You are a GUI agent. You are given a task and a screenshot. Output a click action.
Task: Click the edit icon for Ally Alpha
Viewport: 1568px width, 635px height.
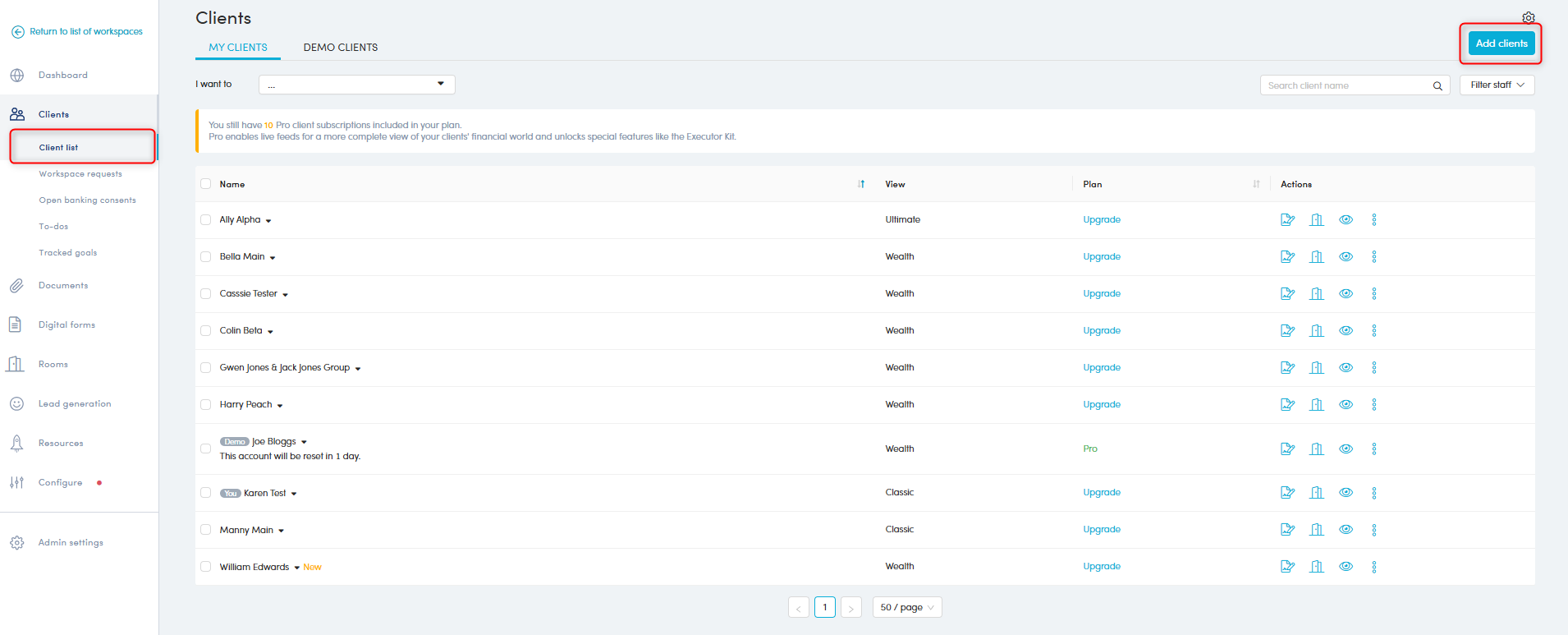pyautogui.click(x=1287, y=220)
